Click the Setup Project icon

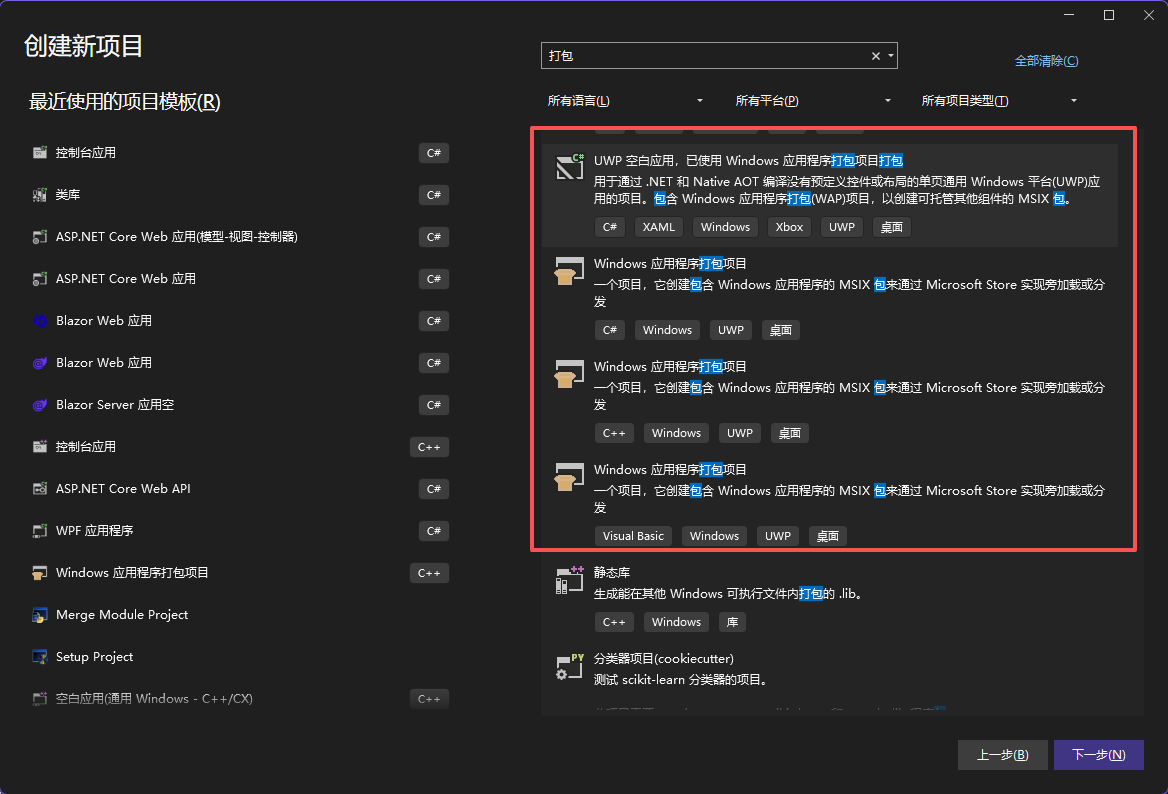click(x=39, y=656)
